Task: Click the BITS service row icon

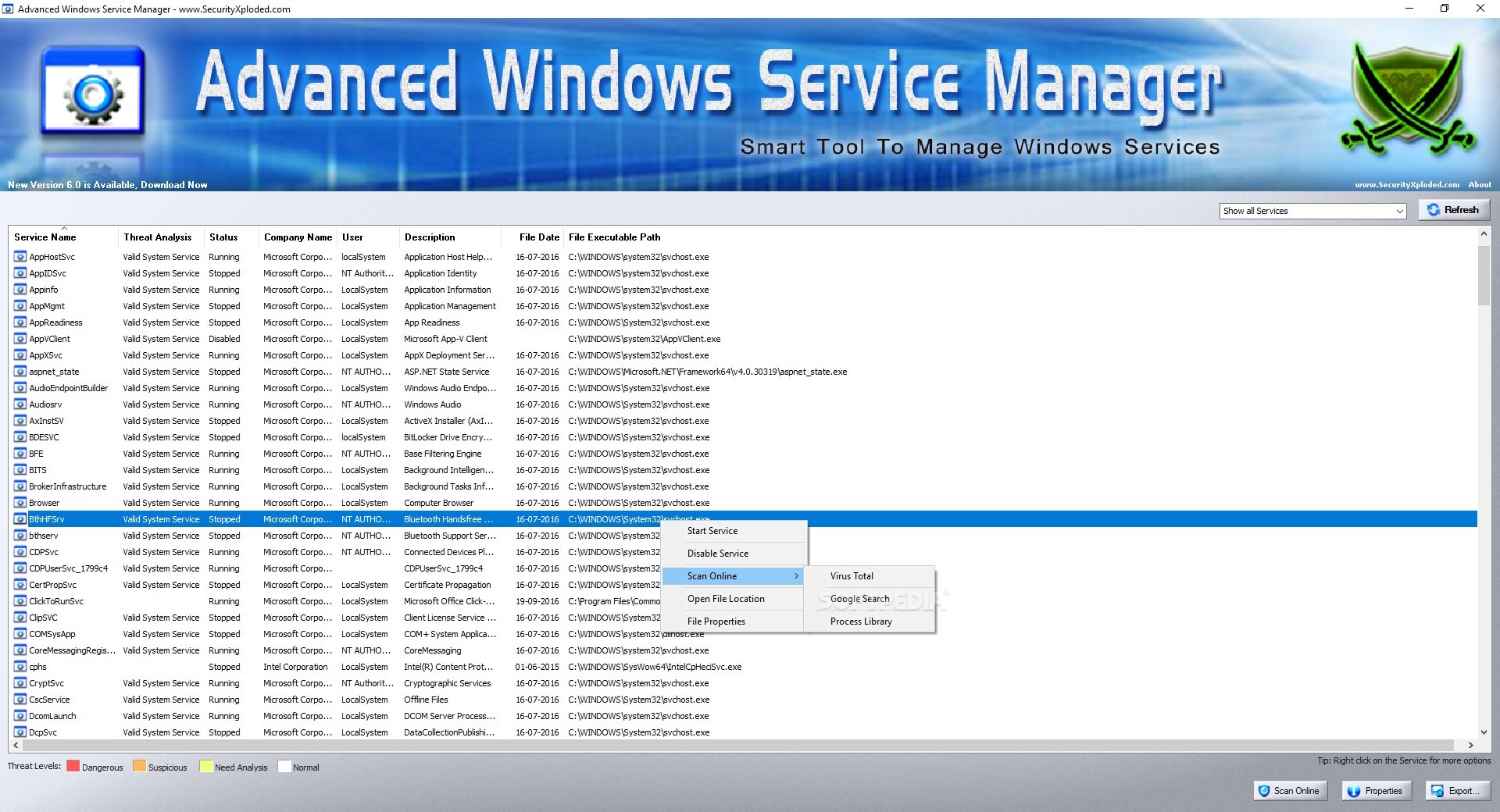Action: click(20, 470)
